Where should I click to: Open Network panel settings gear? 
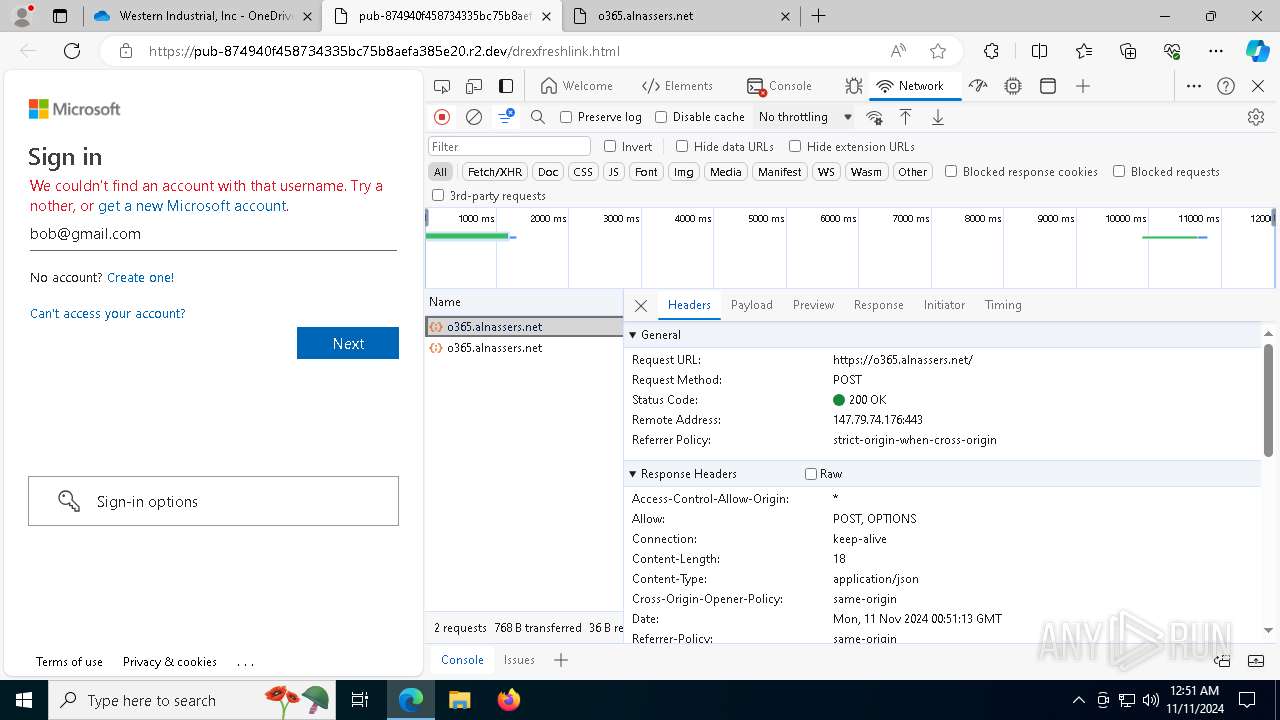click(x=1256, y=117)
